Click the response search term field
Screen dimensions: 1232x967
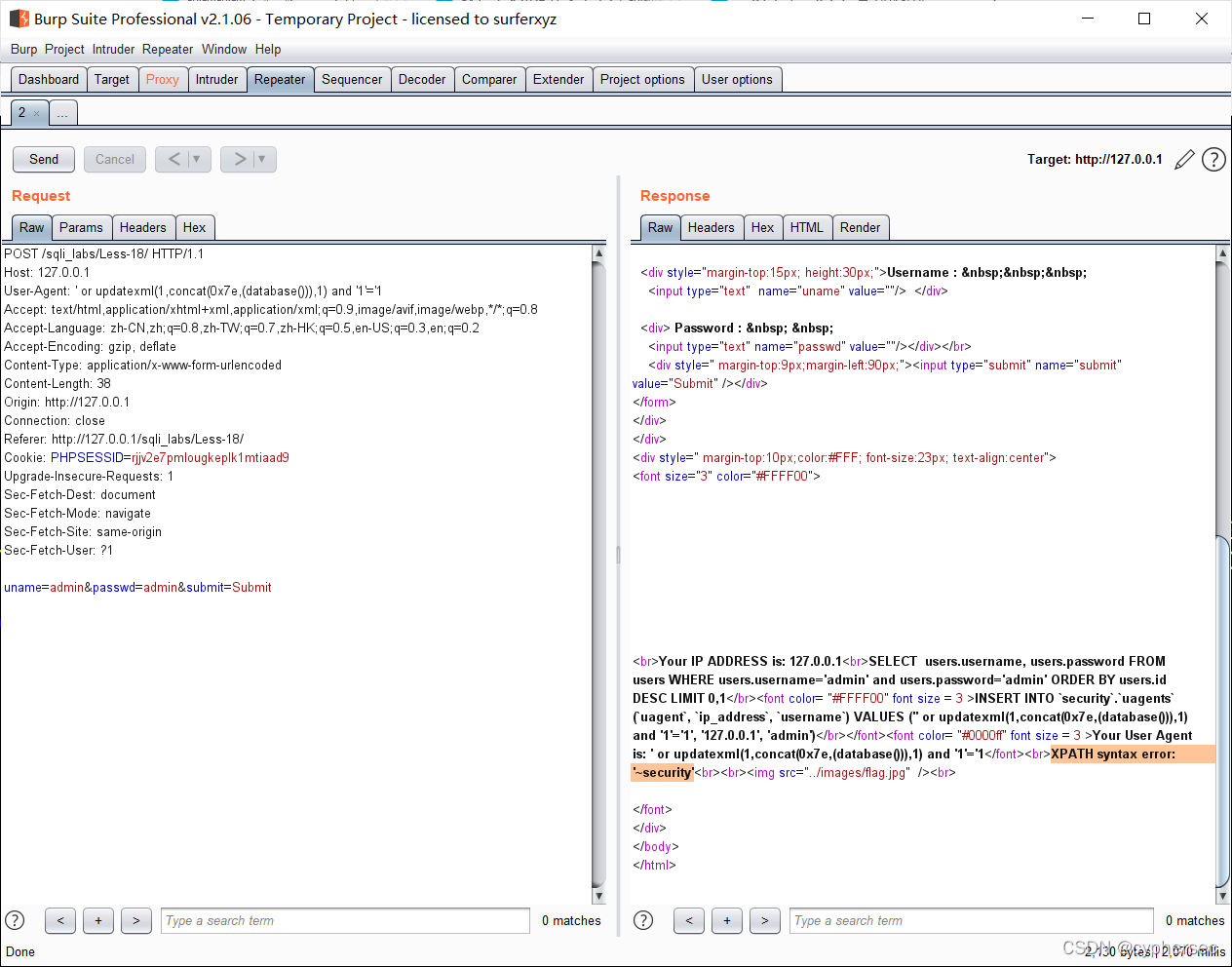click(x=972, y=920)
